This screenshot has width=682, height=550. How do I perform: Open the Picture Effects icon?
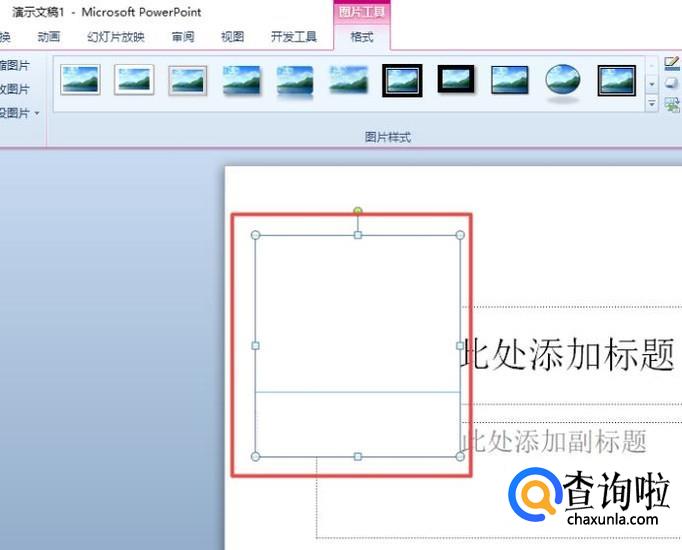click(671, 84)
